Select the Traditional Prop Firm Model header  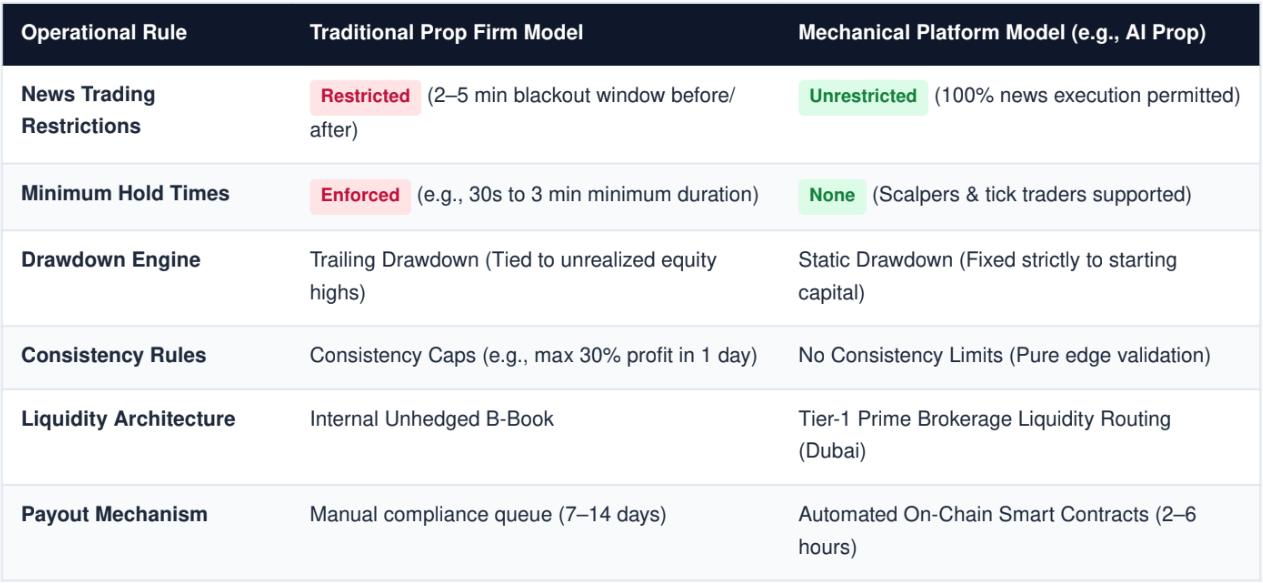(446, 33)
